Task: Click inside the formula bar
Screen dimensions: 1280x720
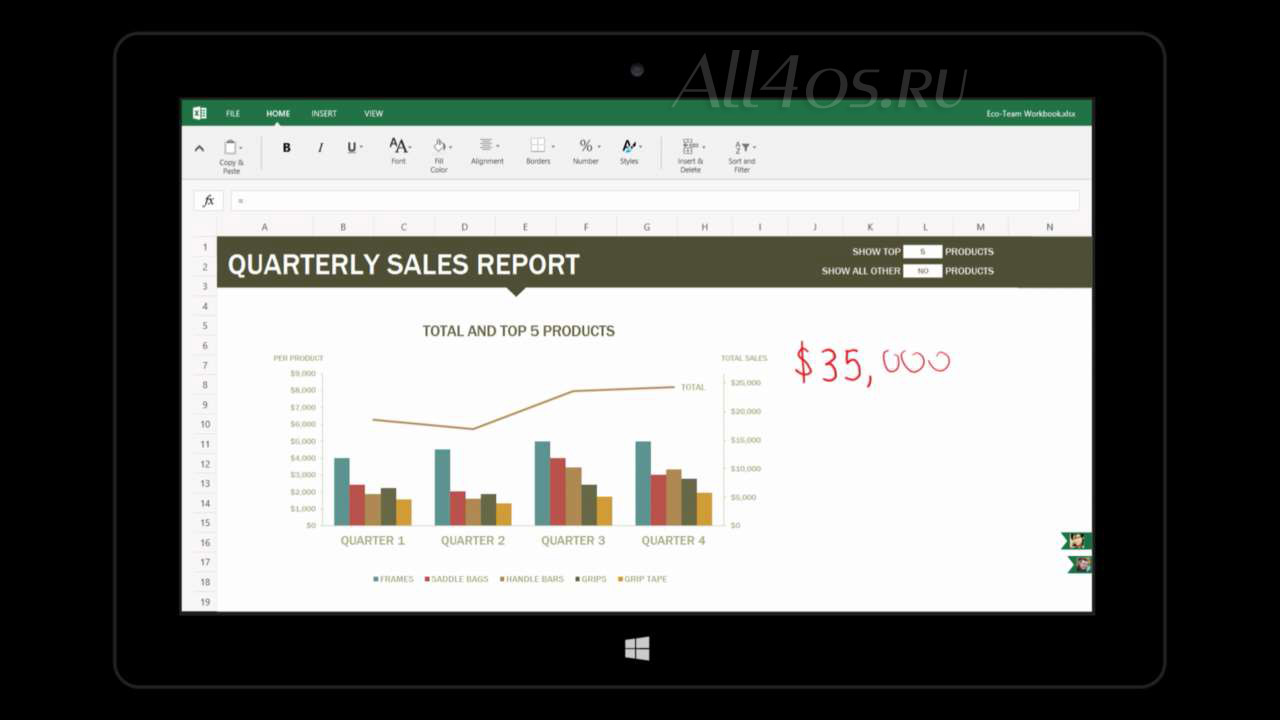Action: (x=655, y=201)
